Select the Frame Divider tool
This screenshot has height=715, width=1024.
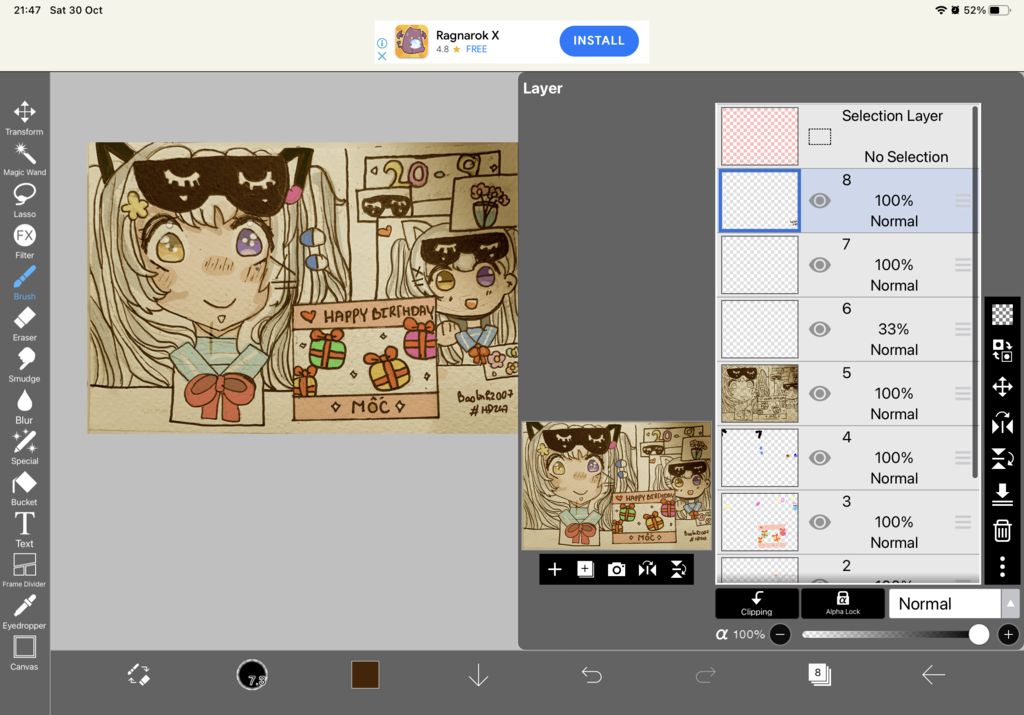(x=24, y=571)
